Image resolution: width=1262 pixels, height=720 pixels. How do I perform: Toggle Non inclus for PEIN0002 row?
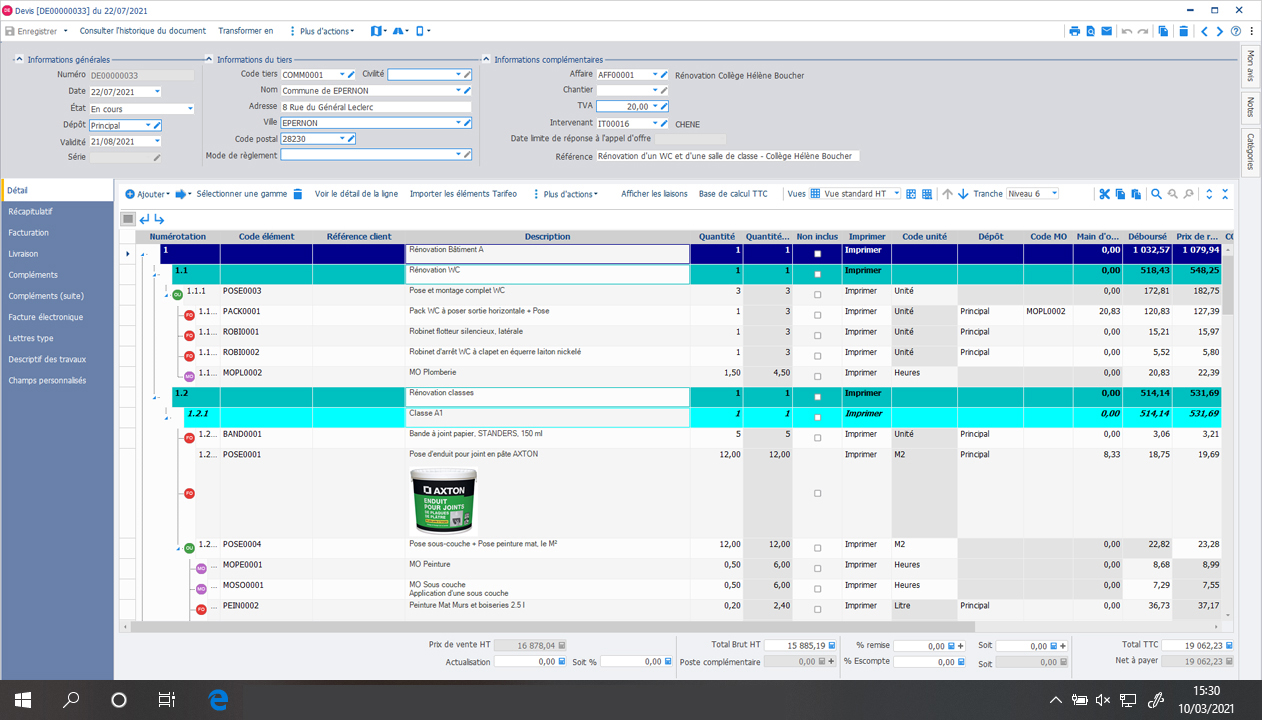pyautogui.click(x=817, y=609)
